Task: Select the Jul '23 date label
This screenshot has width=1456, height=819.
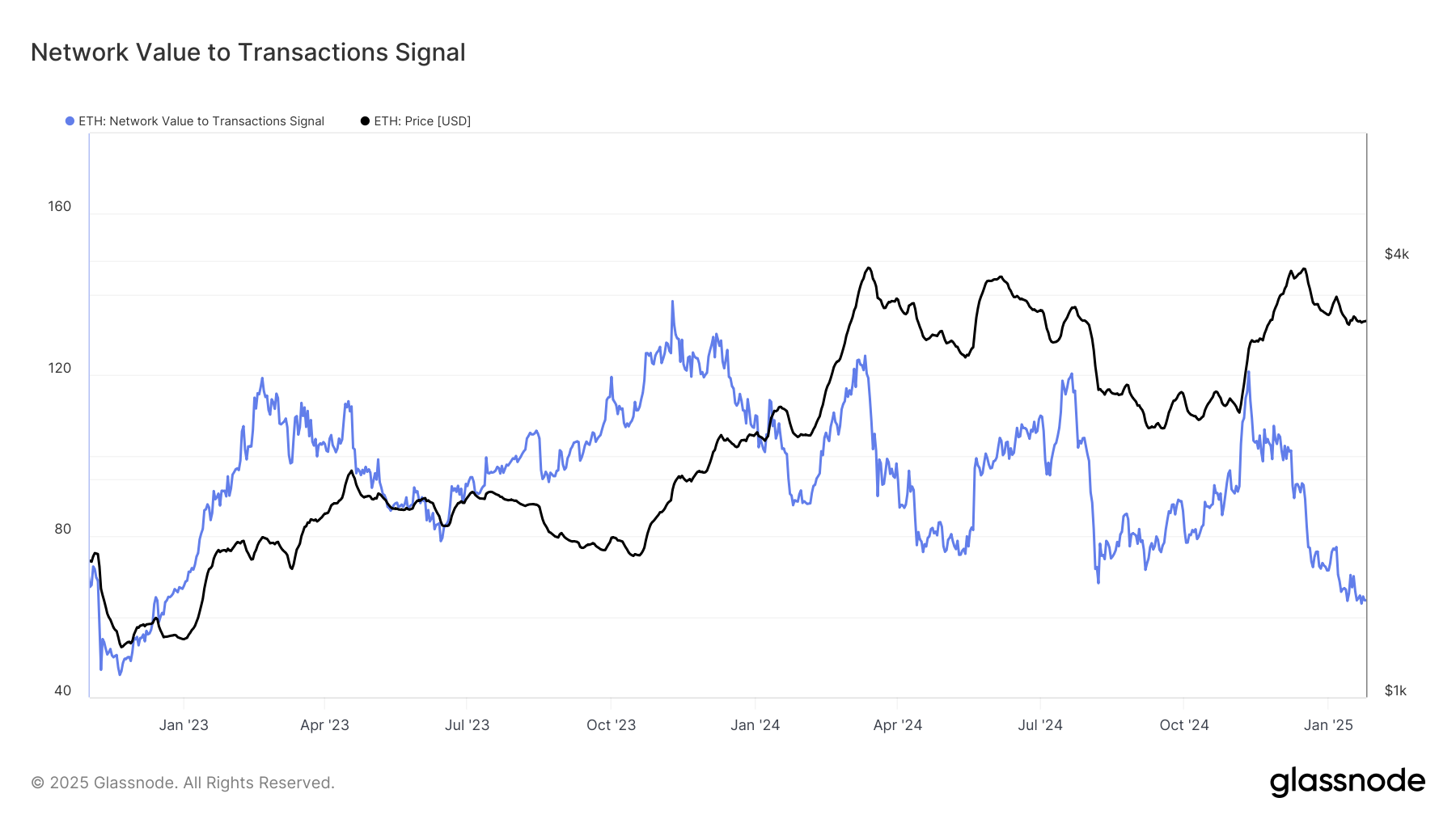Action: pyautogui.click(x=467, y=725)
